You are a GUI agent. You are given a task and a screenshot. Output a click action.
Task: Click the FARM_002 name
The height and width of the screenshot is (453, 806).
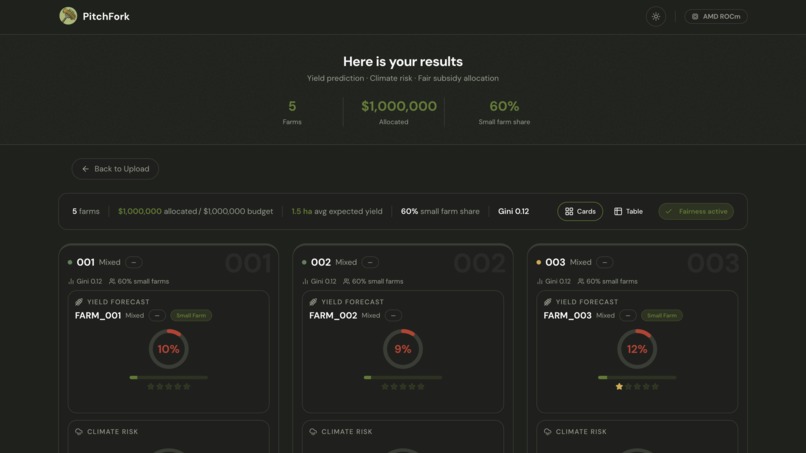pyautogui.click(x=333, y=315)
